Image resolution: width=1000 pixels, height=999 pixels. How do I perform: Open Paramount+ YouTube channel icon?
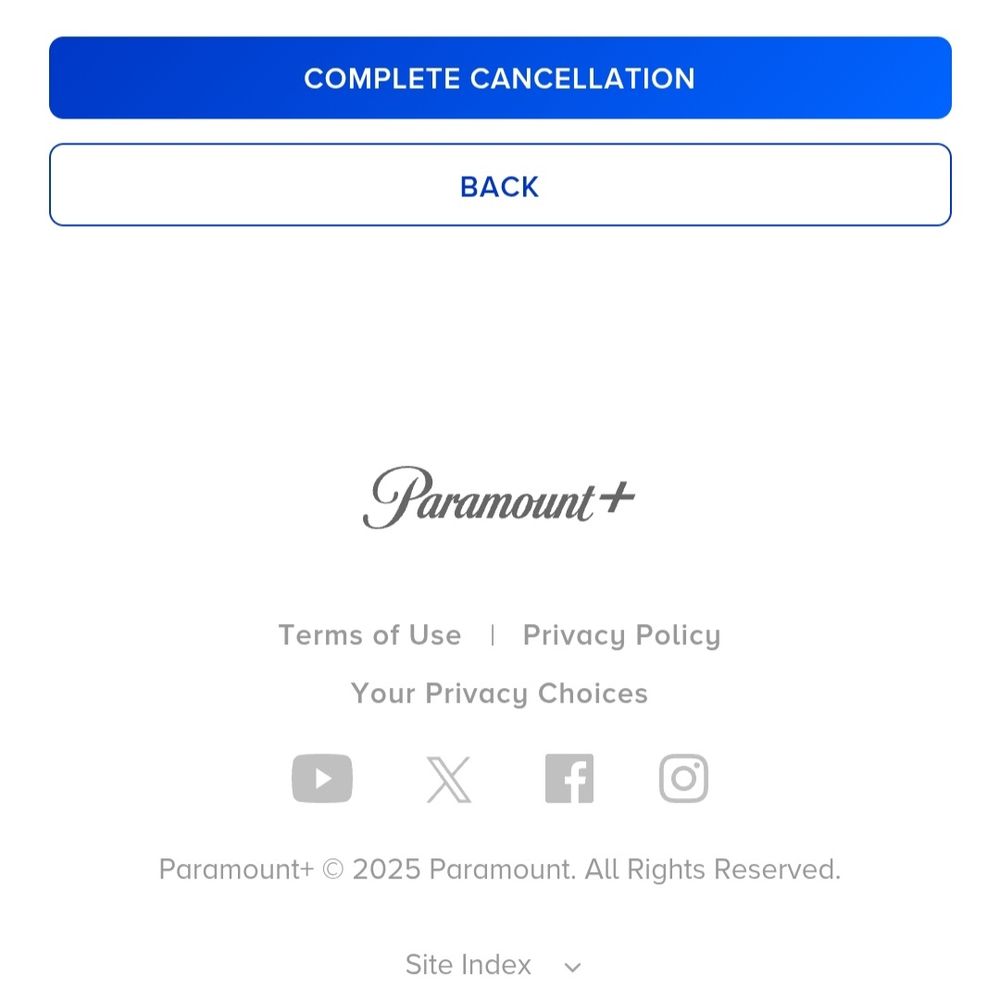tap(322, 778)
